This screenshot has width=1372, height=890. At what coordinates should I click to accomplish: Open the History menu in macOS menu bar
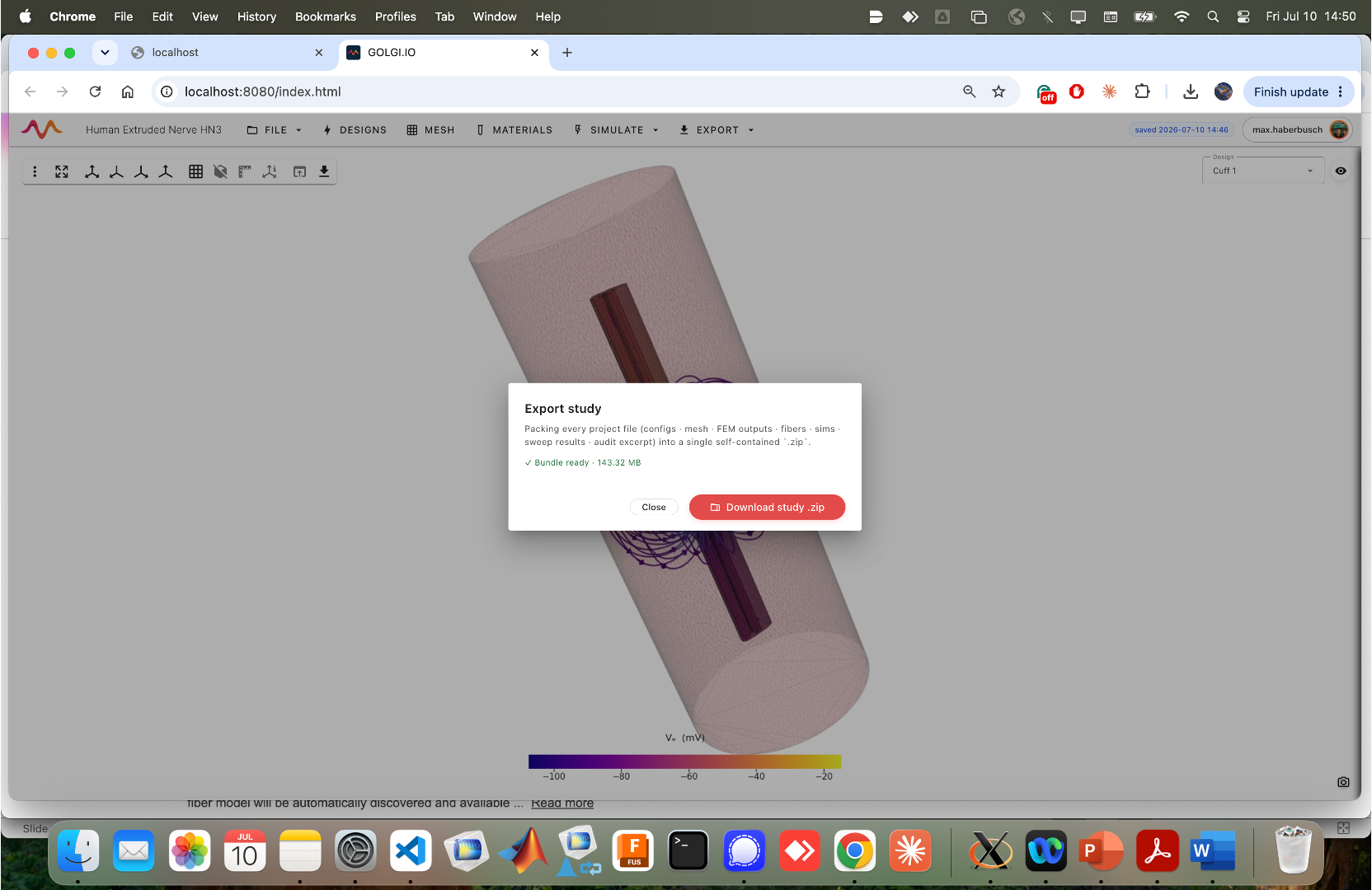pyautogui.click(x=256, y=16)
